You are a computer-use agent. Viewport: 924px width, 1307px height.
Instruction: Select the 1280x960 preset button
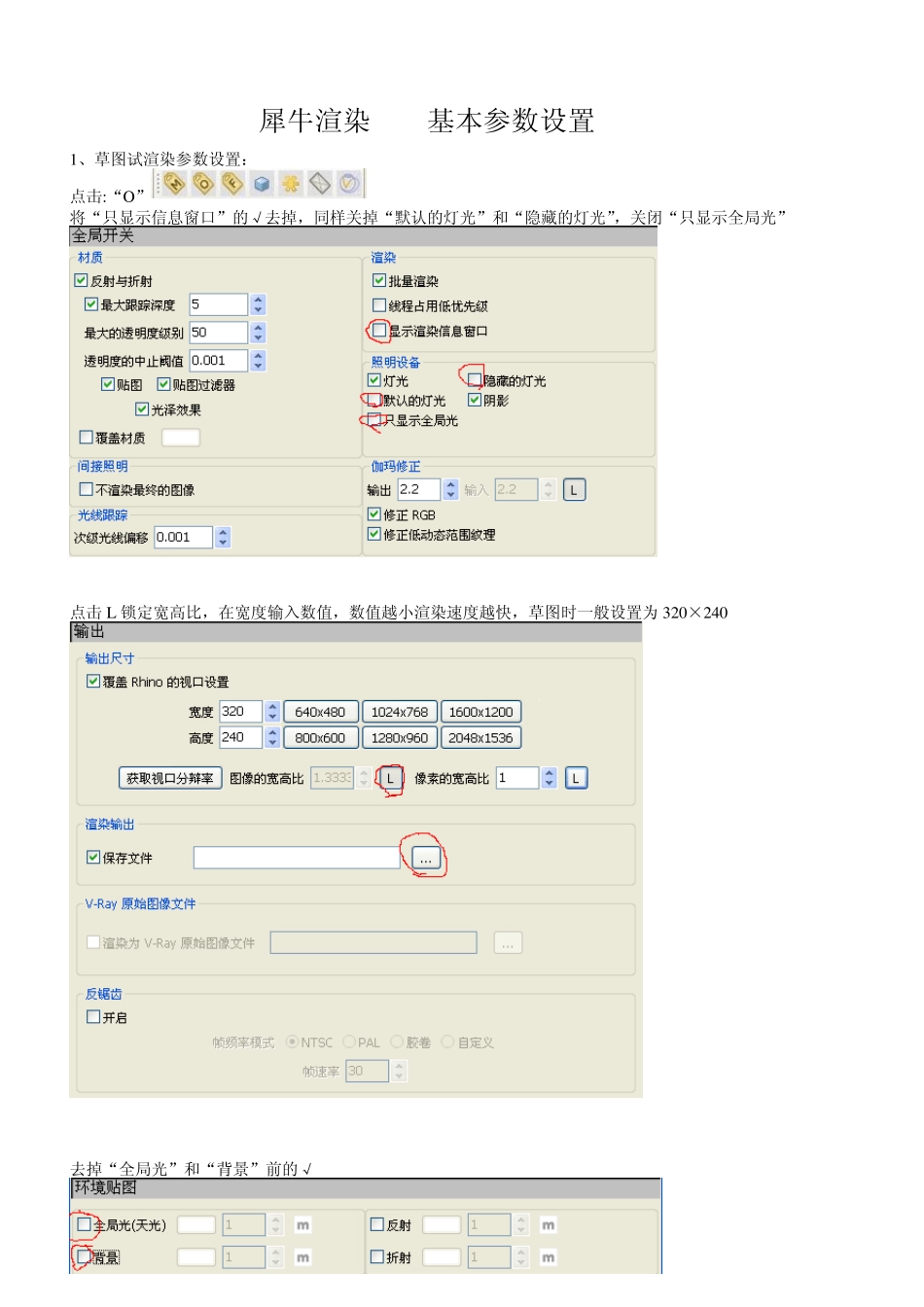pos(400,738)
